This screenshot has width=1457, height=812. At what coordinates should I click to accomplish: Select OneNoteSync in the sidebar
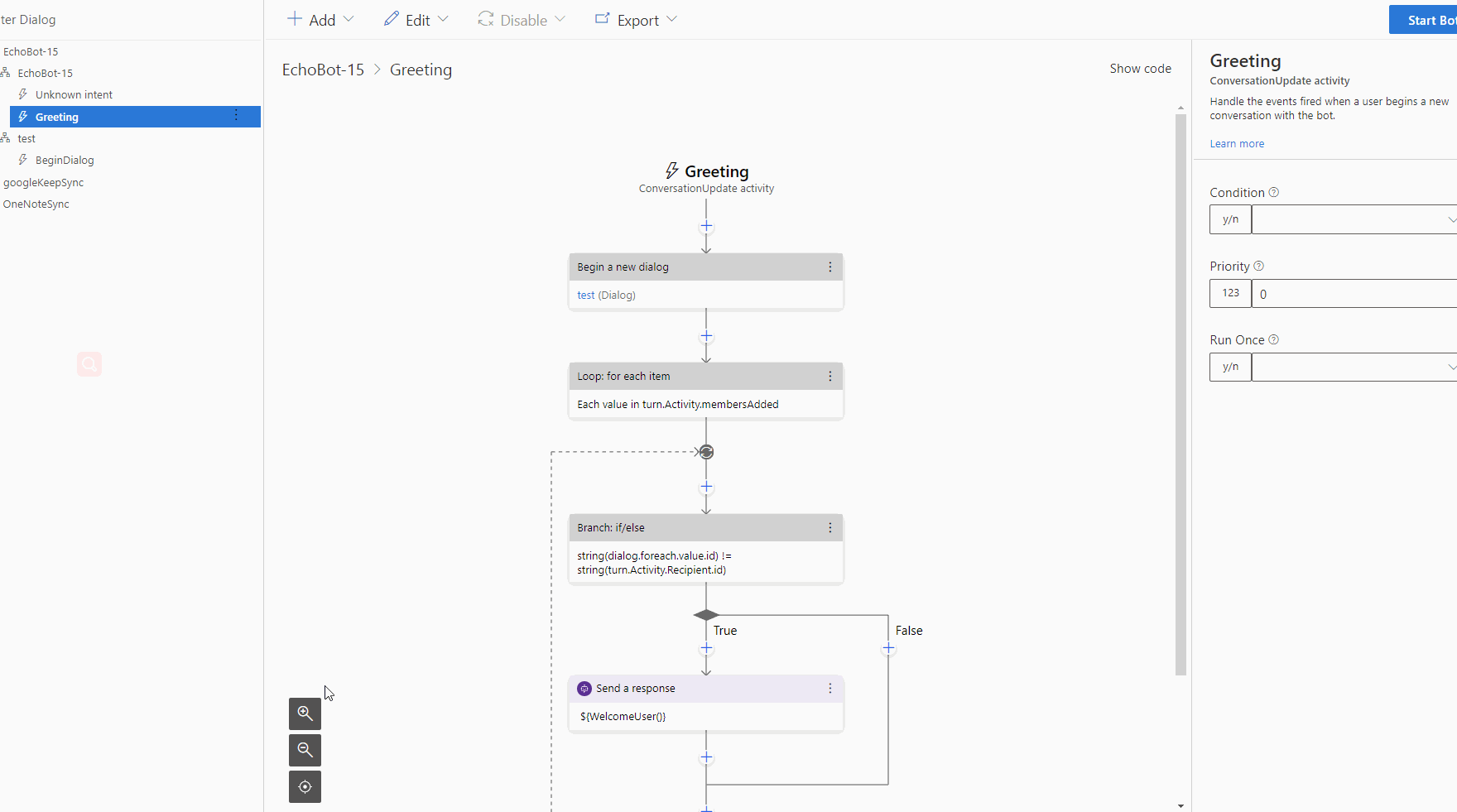[x=36, y=204]
